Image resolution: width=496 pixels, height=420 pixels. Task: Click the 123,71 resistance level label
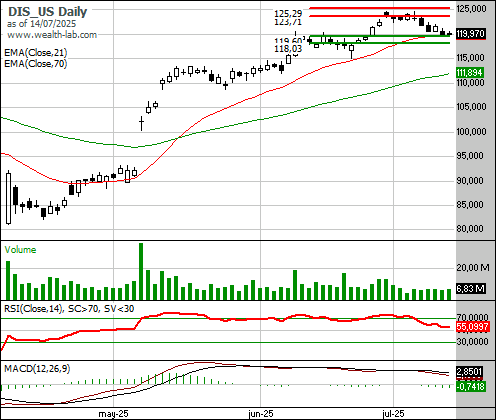click(288, 22)
